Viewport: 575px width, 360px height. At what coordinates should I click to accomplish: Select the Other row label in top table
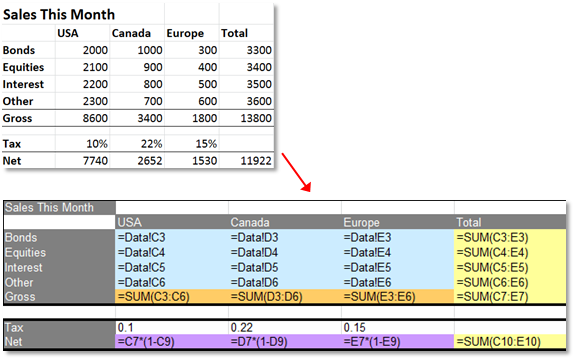(18, 101)
